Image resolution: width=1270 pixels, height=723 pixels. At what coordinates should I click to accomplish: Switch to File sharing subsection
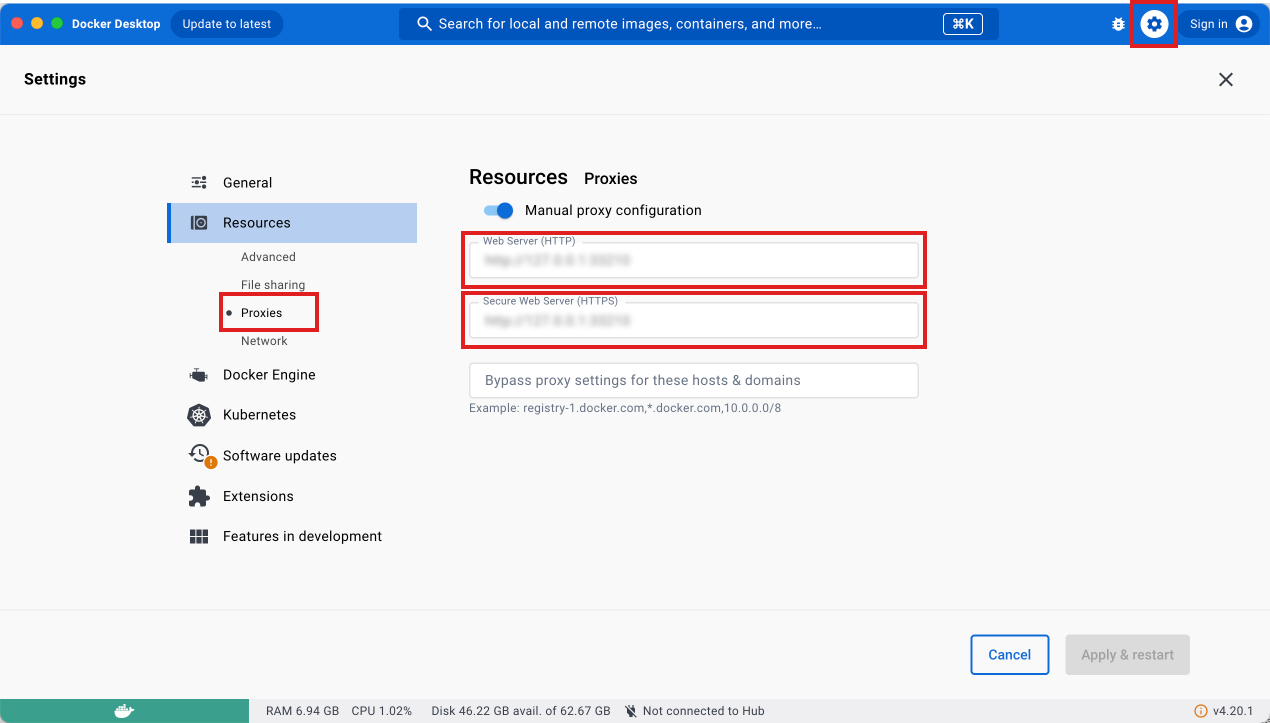pyautogui.click(x=273, y=285)
